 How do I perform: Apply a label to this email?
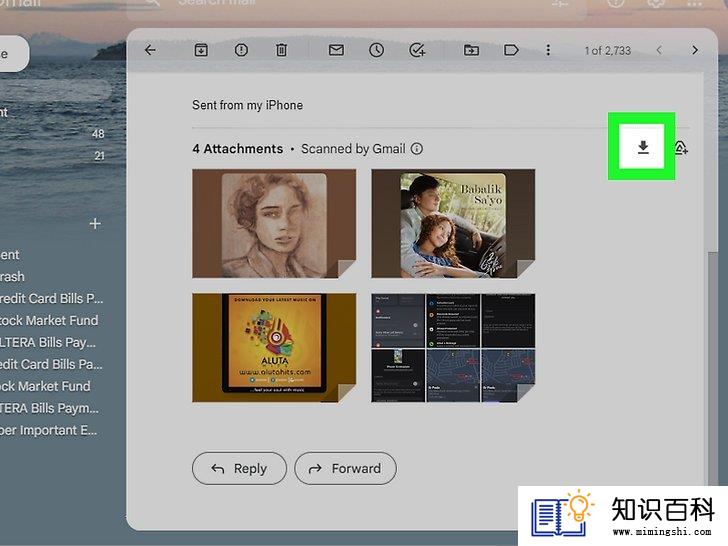[511, 50]
